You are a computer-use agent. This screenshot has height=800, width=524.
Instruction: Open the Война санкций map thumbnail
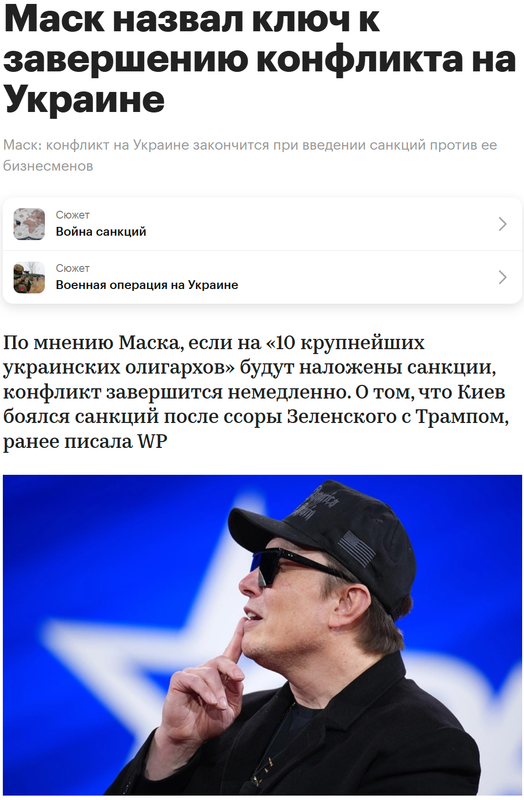(x=29, y=224)
